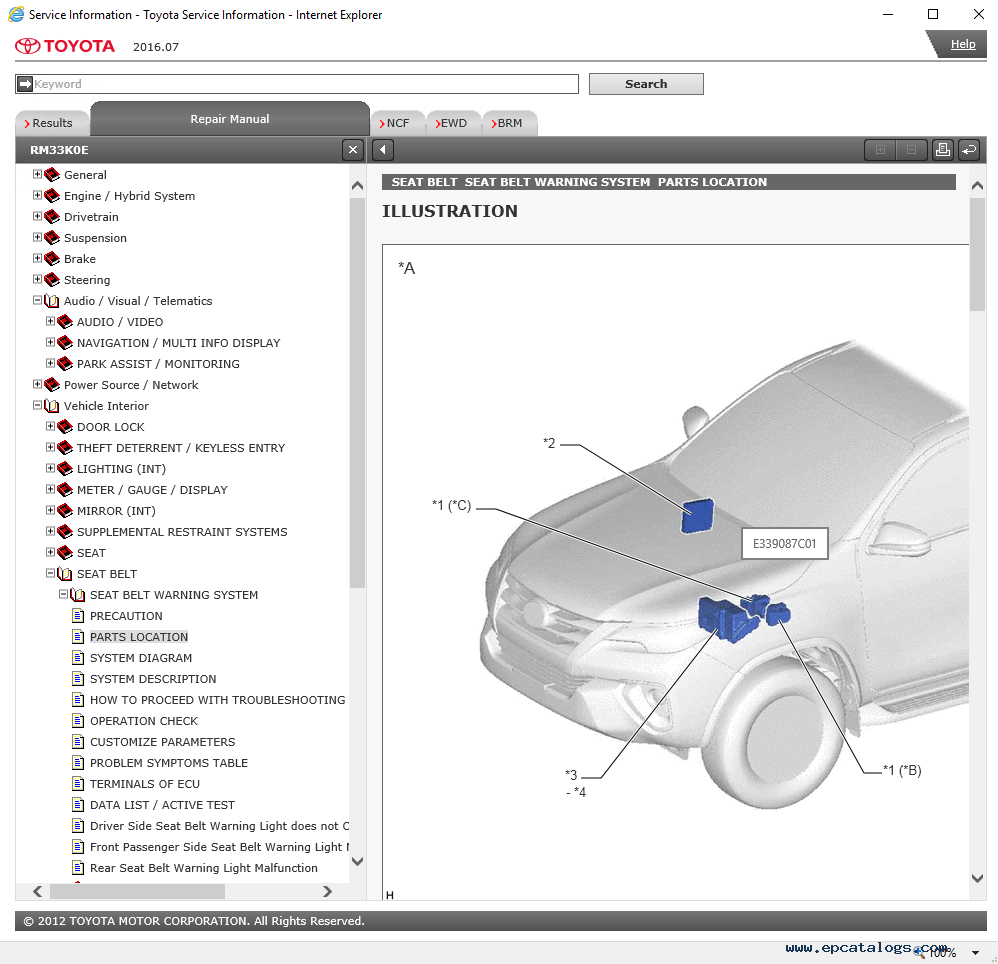
Task: Click the Suspension book icon
Action: pos(52,237)
